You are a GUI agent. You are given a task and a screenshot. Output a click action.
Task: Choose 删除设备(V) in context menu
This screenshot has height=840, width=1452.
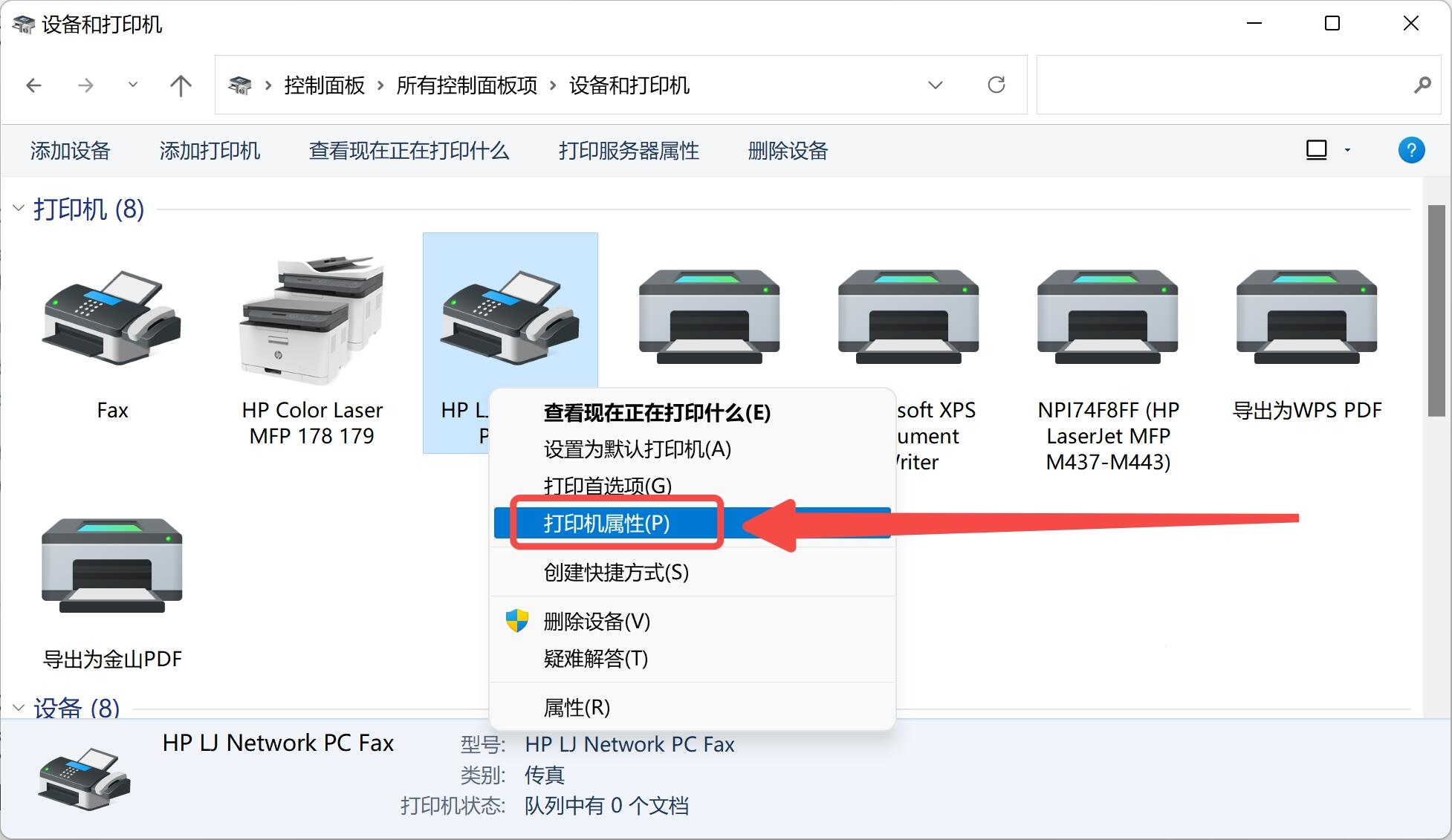693,621
